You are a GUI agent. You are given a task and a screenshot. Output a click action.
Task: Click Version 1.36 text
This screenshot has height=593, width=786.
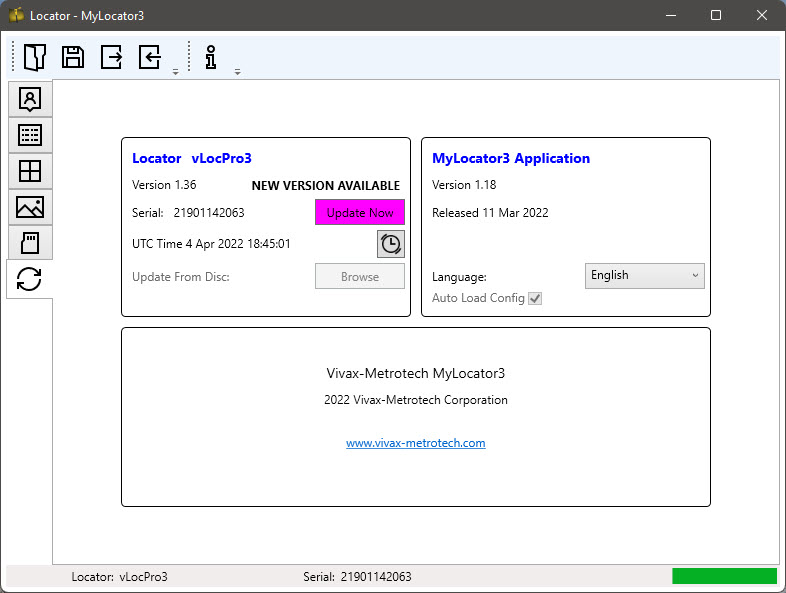164,185
